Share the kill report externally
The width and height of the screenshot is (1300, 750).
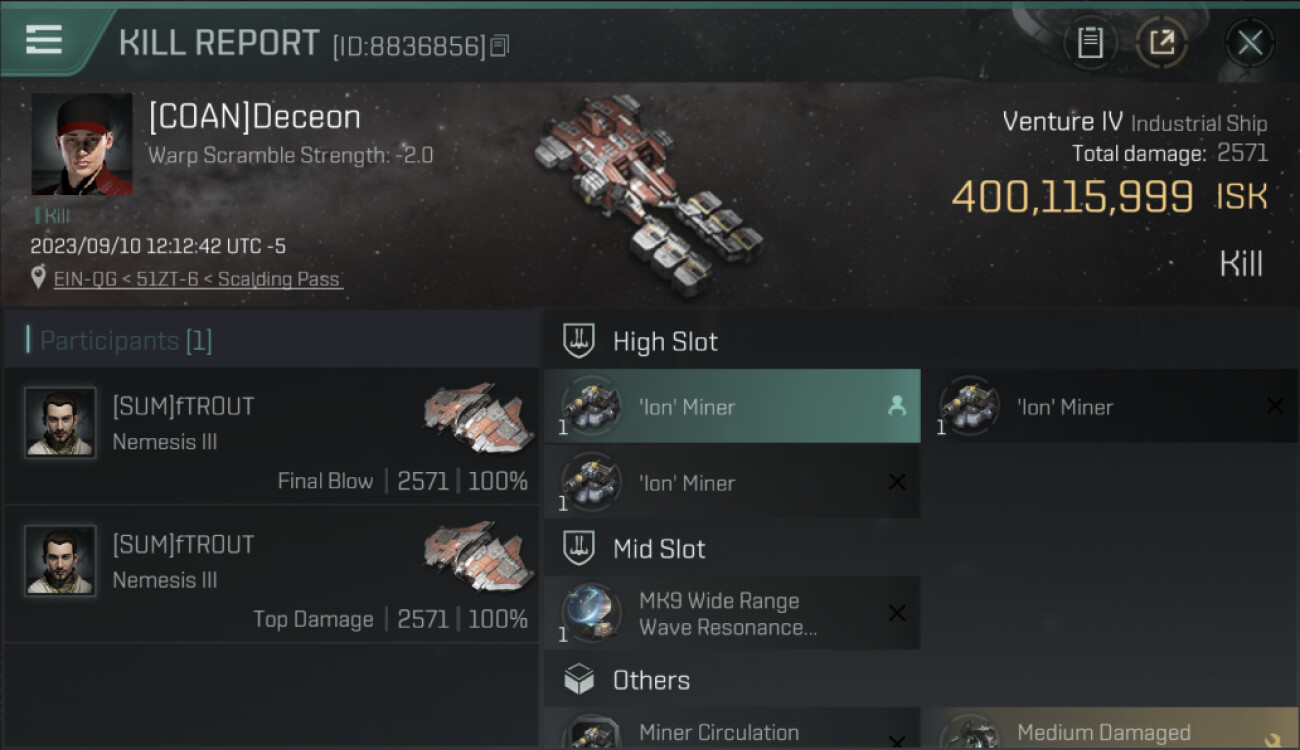[x=1162, y=42]
